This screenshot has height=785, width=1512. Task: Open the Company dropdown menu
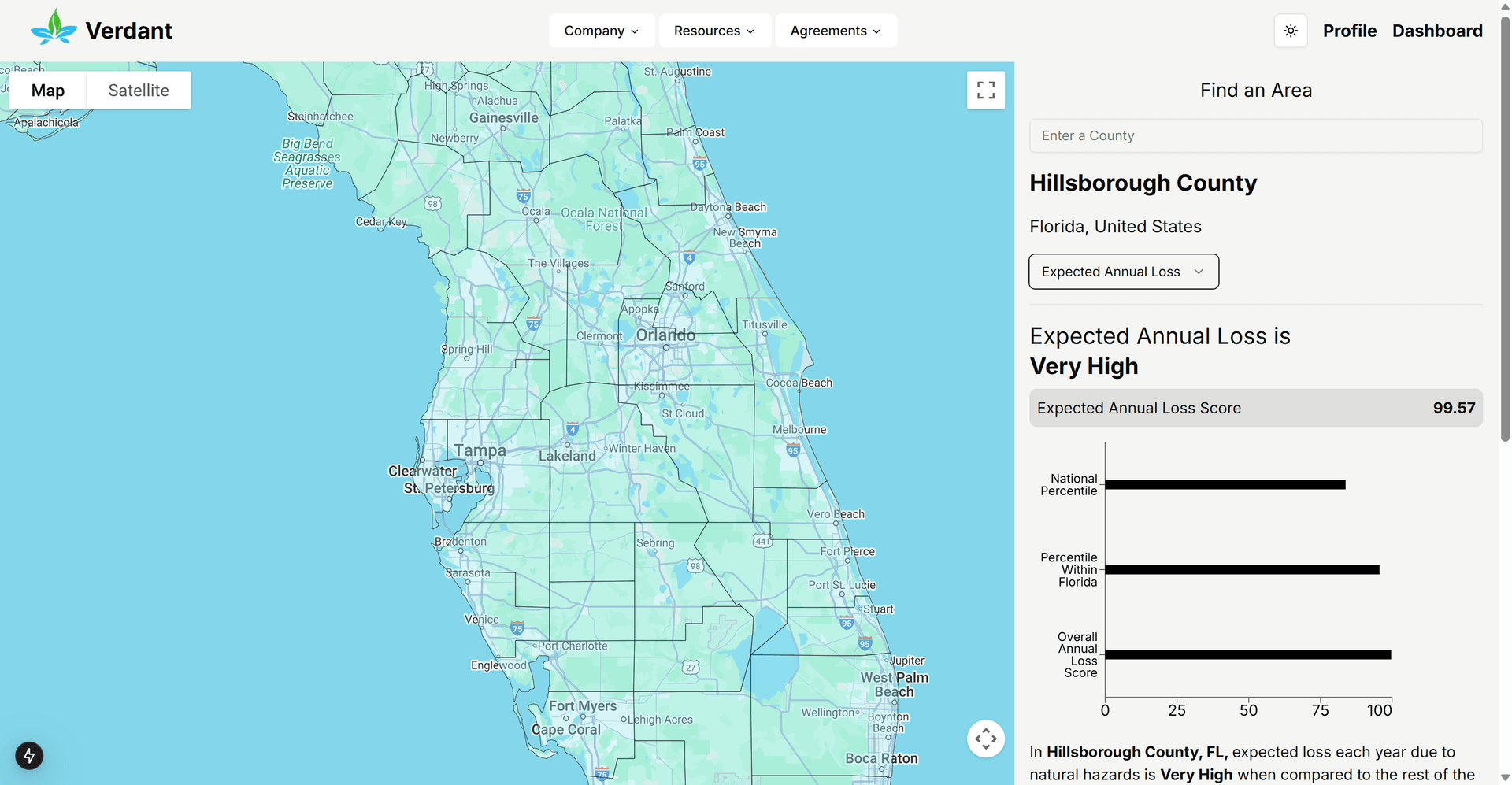(x=601, y=31)
